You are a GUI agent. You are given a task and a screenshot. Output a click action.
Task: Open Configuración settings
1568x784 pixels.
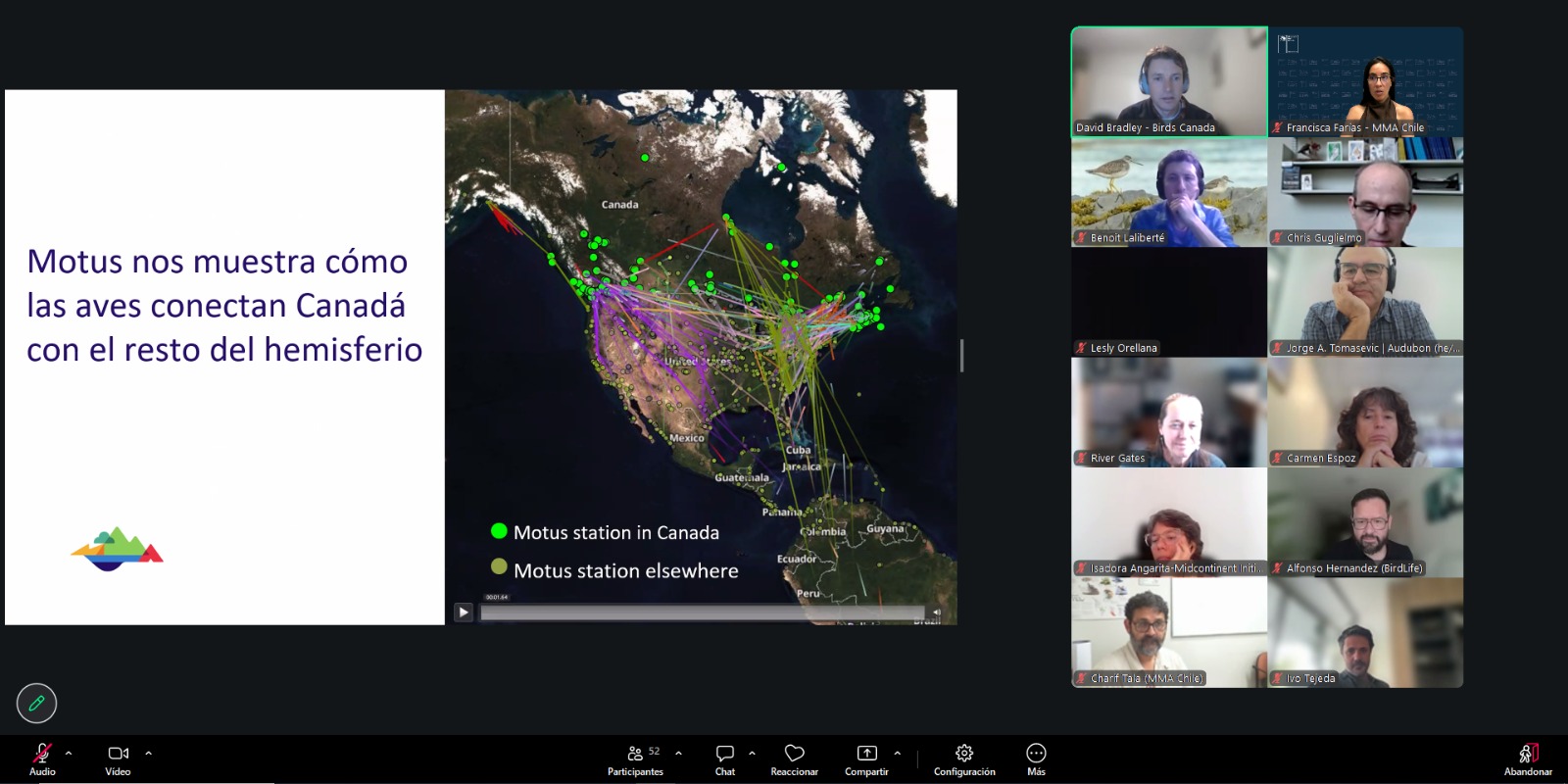964,758
